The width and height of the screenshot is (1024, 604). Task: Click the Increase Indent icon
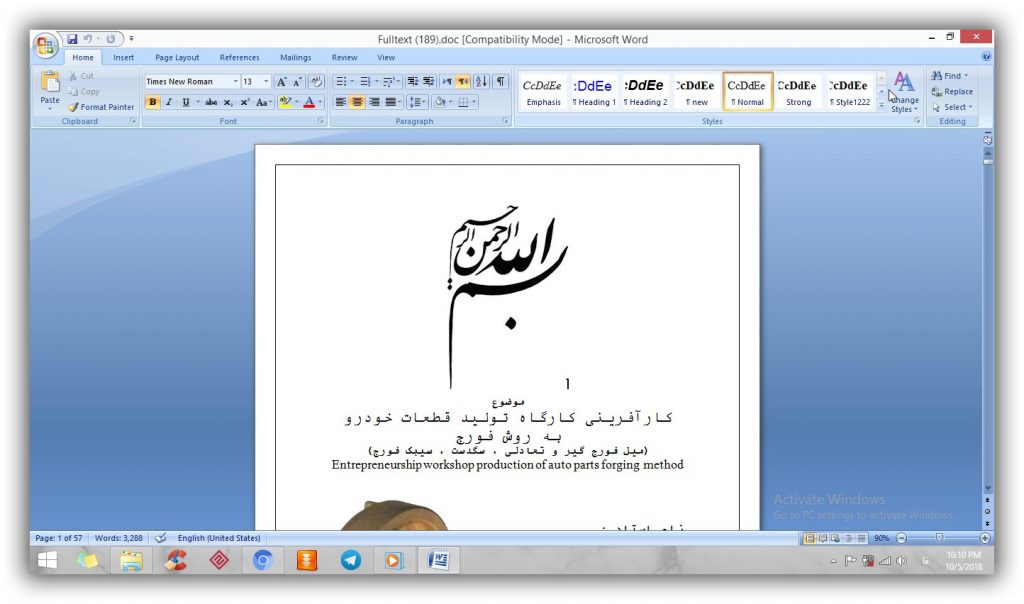coord(428,82)
